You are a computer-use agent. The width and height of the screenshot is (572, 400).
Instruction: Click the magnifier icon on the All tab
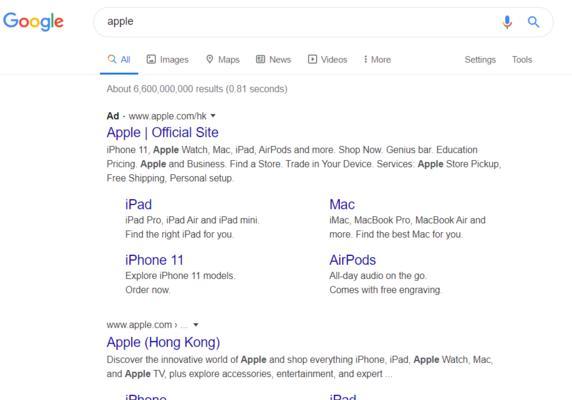112,59
